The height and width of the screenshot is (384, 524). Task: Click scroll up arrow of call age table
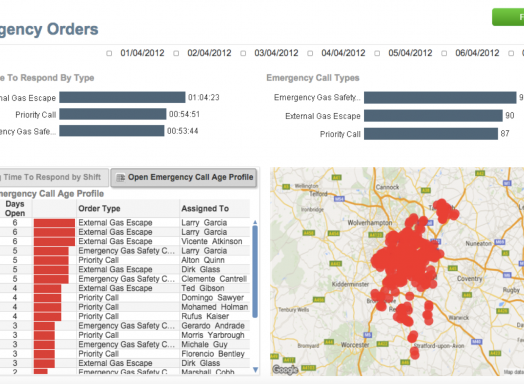tap(255, 222)
